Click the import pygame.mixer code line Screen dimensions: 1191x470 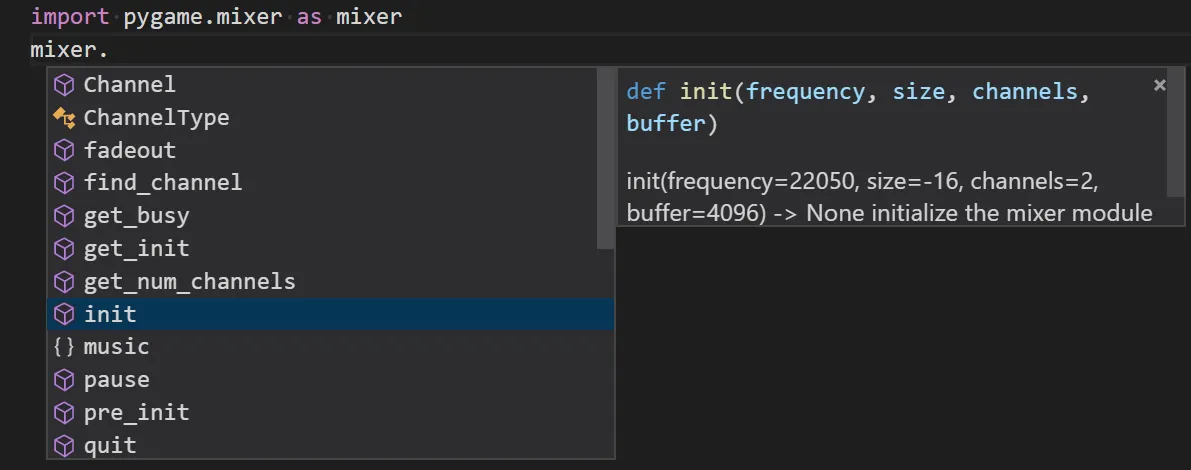pos(216,17)
